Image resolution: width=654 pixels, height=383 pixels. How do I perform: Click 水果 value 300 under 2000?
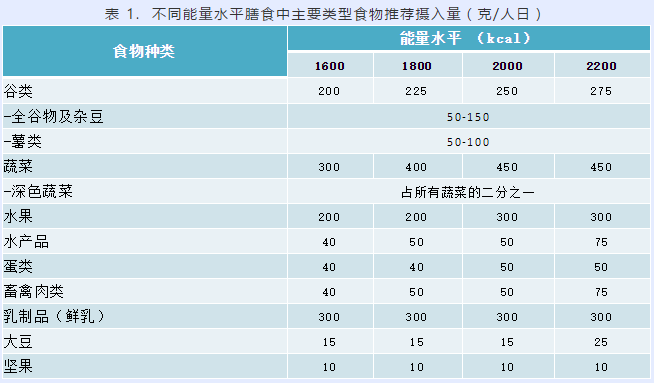[507, 217]
